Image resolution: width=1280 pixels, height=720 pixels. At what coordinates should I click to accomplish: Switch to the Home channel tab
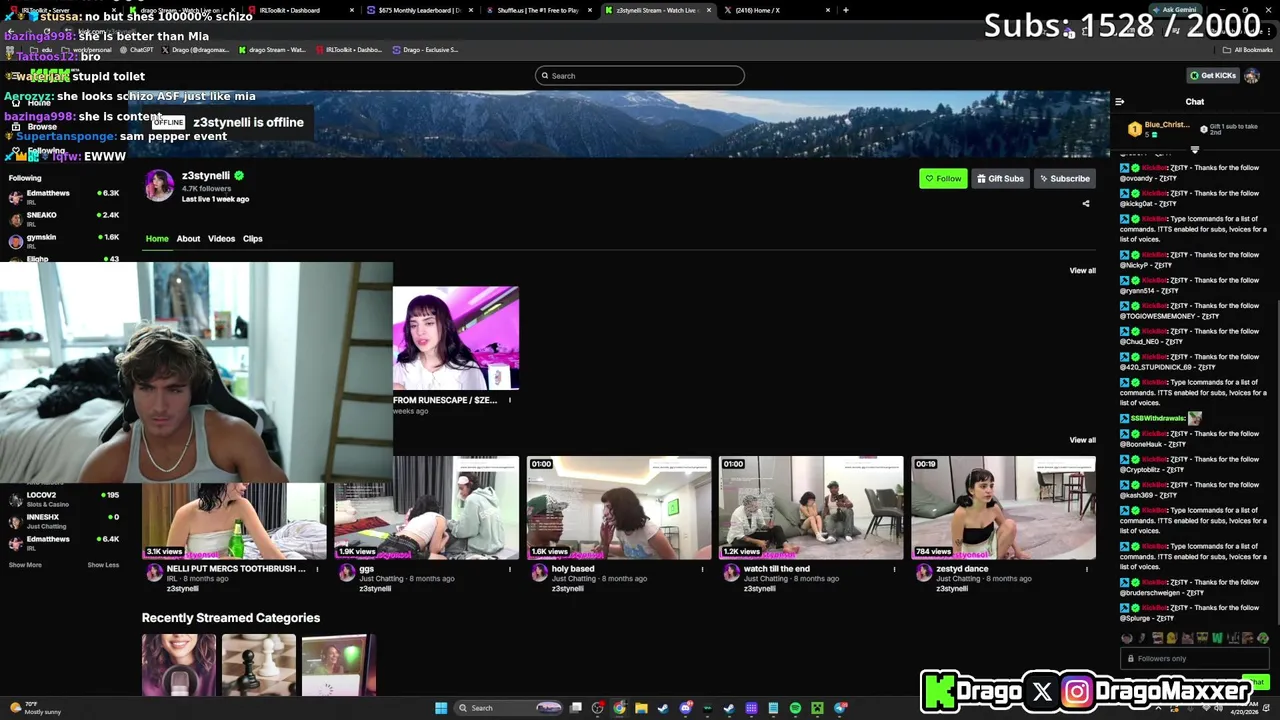[x=157, y=239]
